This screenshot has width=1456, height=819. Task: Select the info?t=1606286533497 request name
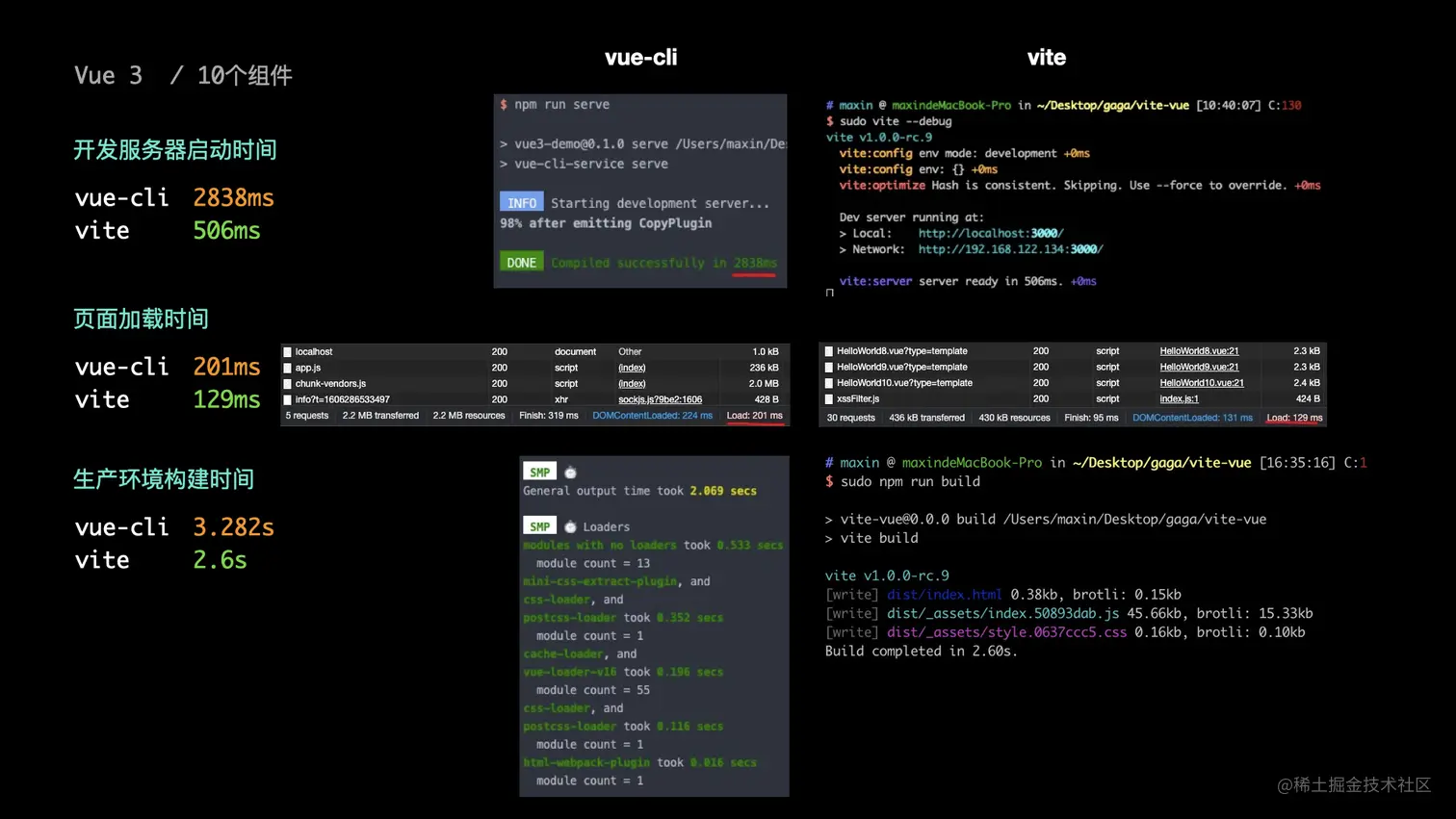tap(343, 399)
